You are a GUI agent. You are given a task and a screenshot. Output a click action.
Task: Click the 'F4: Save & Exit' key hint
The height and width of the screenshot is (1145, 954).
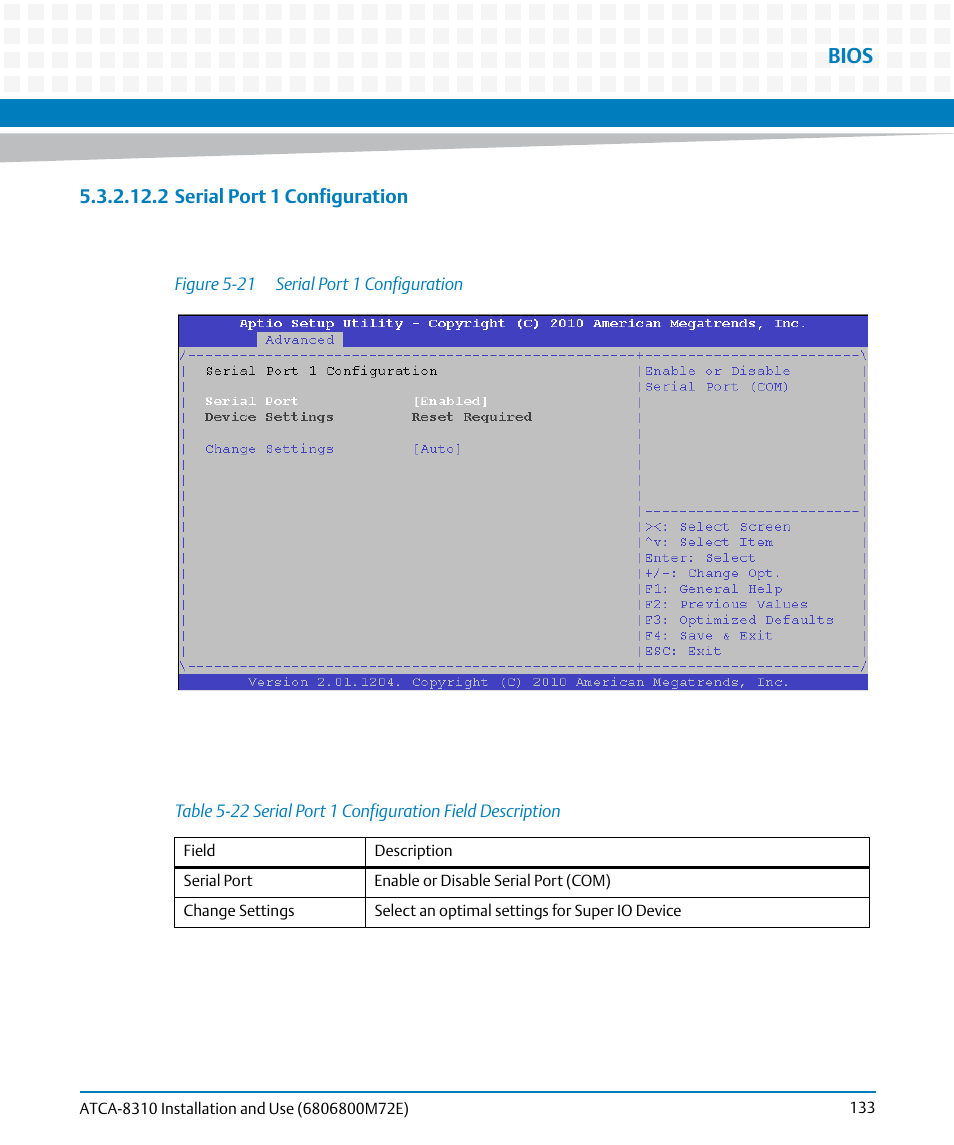point(708,635)
